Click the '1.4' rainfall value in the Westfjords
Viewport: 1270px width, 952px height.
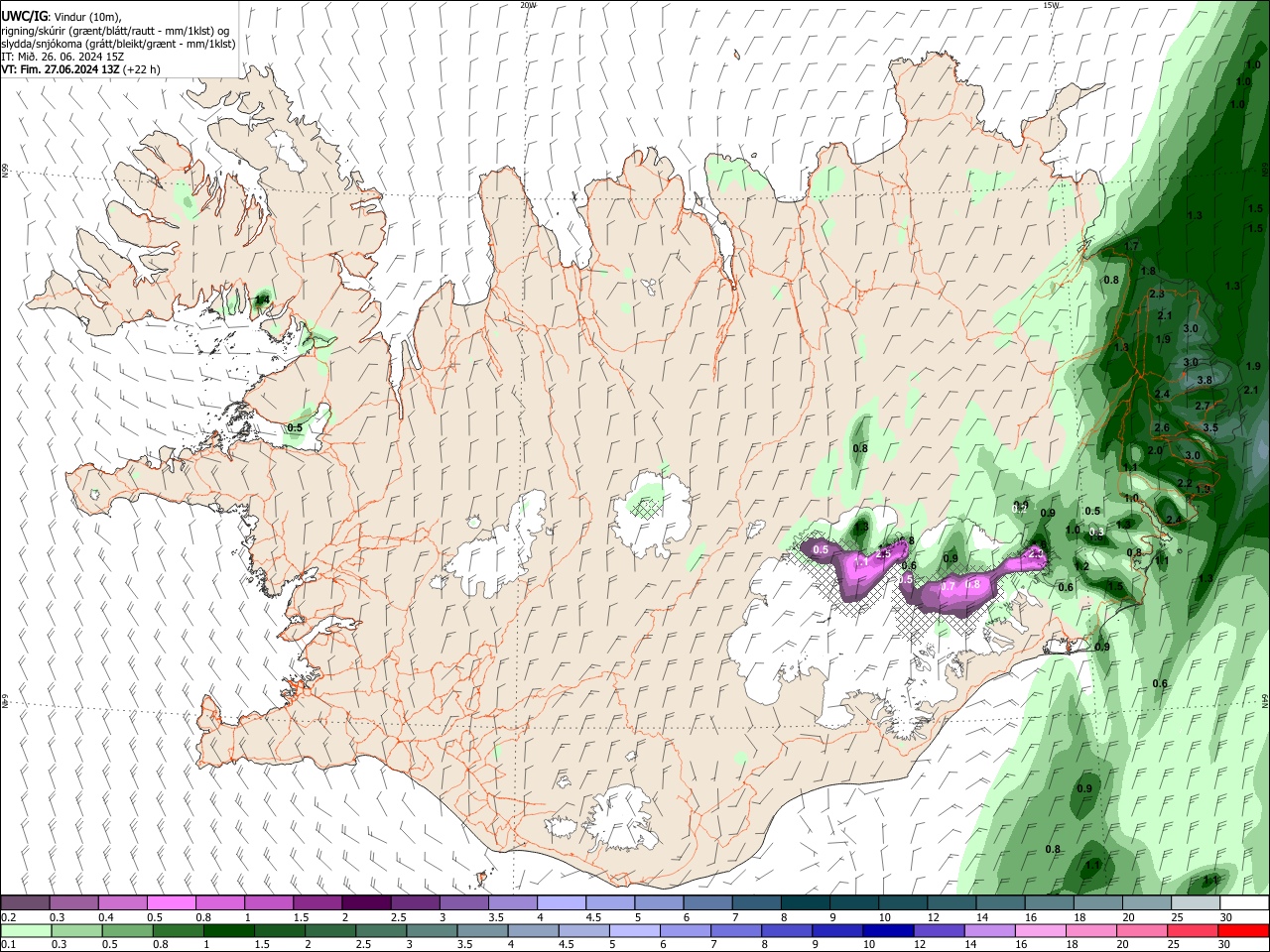coord(262,298)
